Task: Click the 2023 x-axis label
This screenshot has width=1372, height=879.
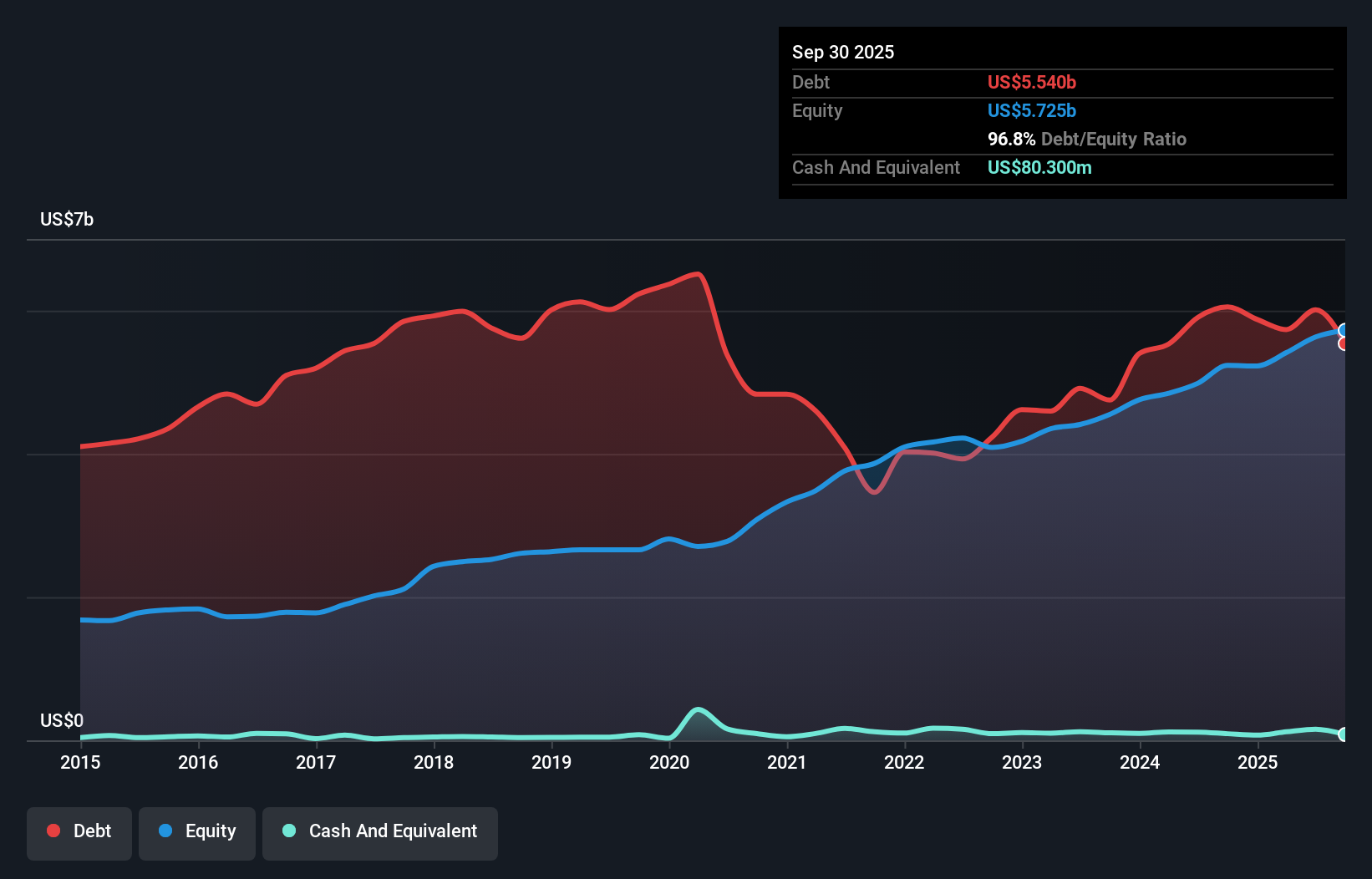Action: click(x=1022, y=762)
